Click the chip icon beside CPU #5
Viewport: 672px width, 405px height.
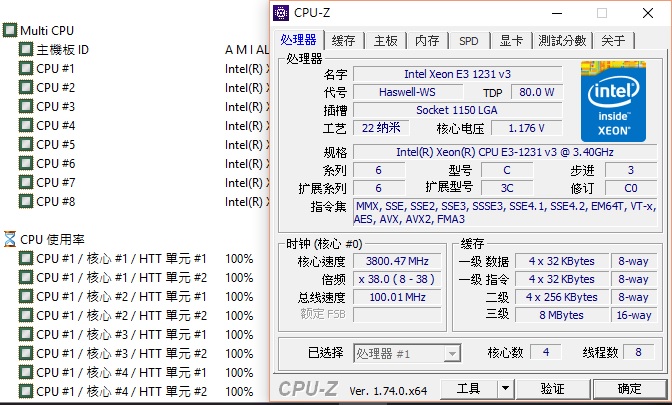[x=26, y=144]
